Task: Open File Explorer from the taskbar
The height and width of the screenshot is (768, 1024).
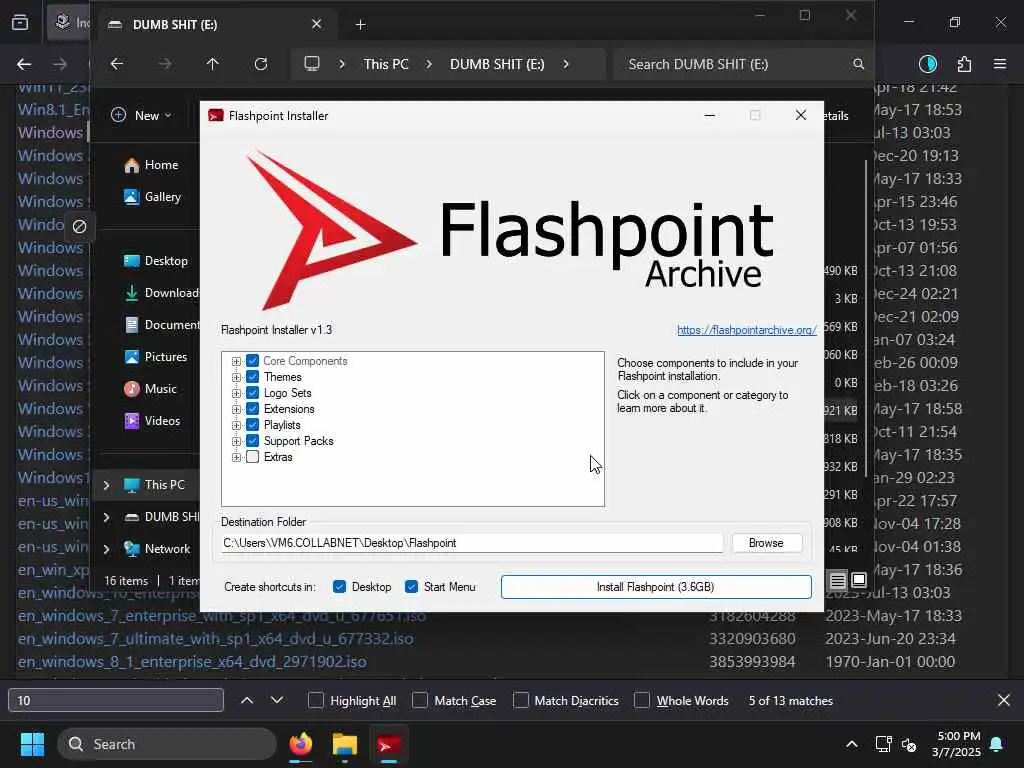Action: click(x=345, y=744)
